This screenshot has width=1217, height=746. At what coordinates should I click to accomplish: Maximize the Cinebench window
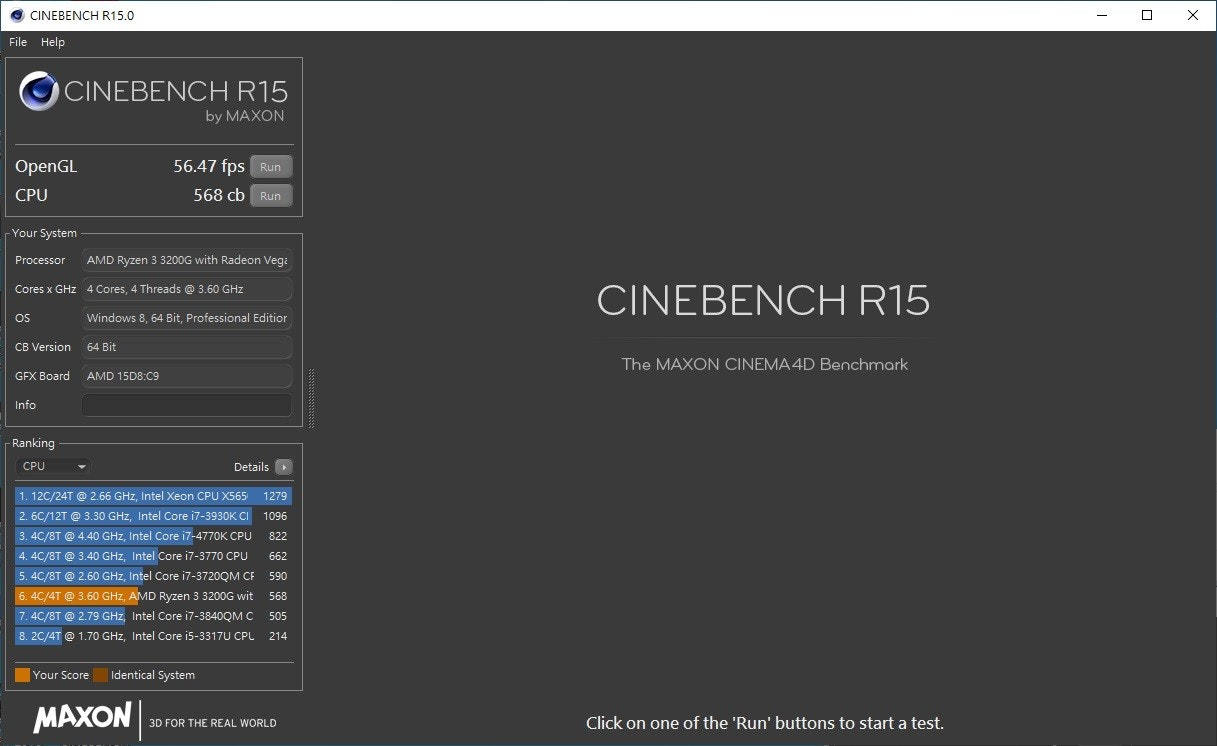pyautogui.click(x=1147, y=15)
